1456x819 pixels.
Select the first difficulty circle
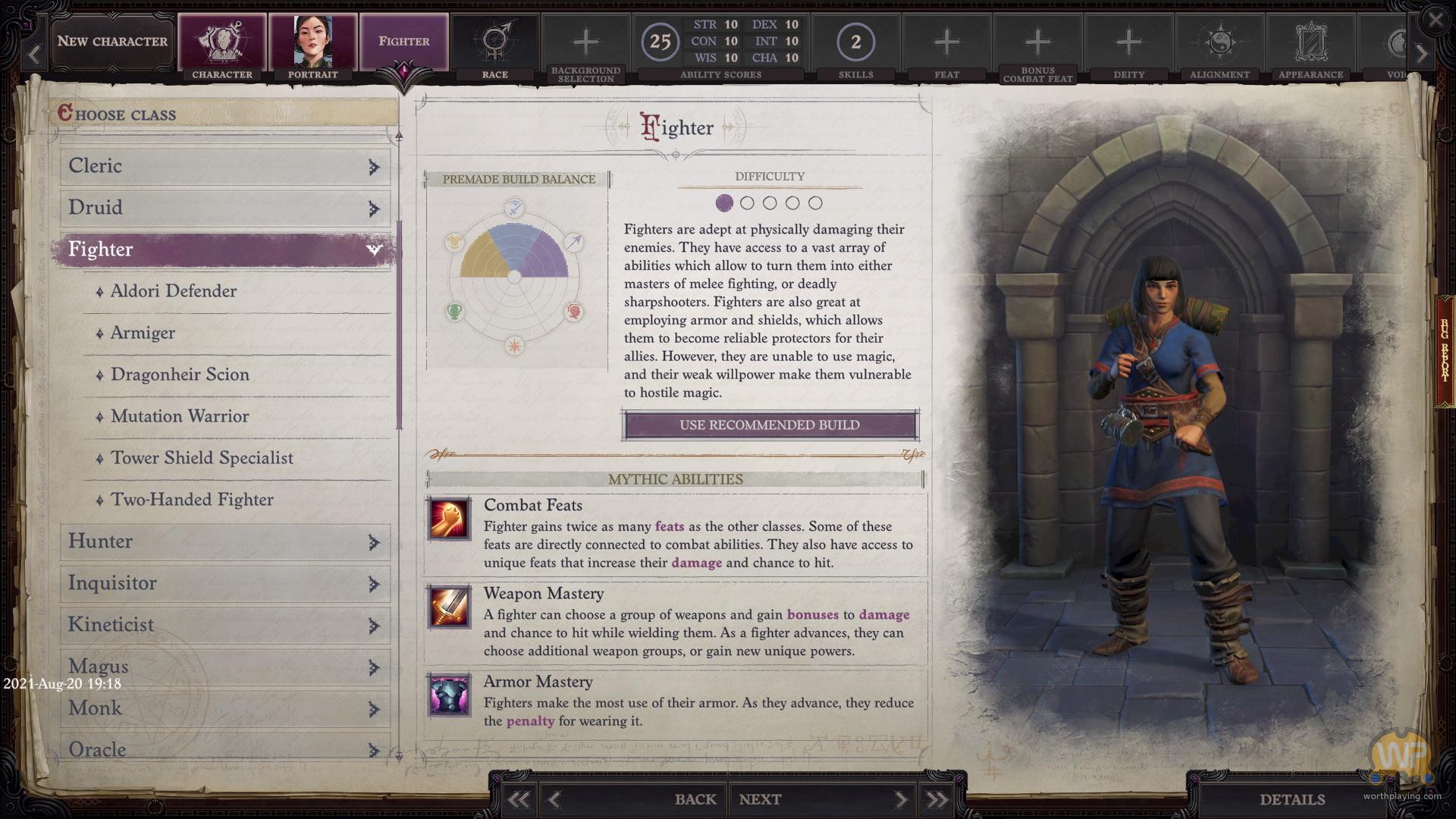pos(724,203)
